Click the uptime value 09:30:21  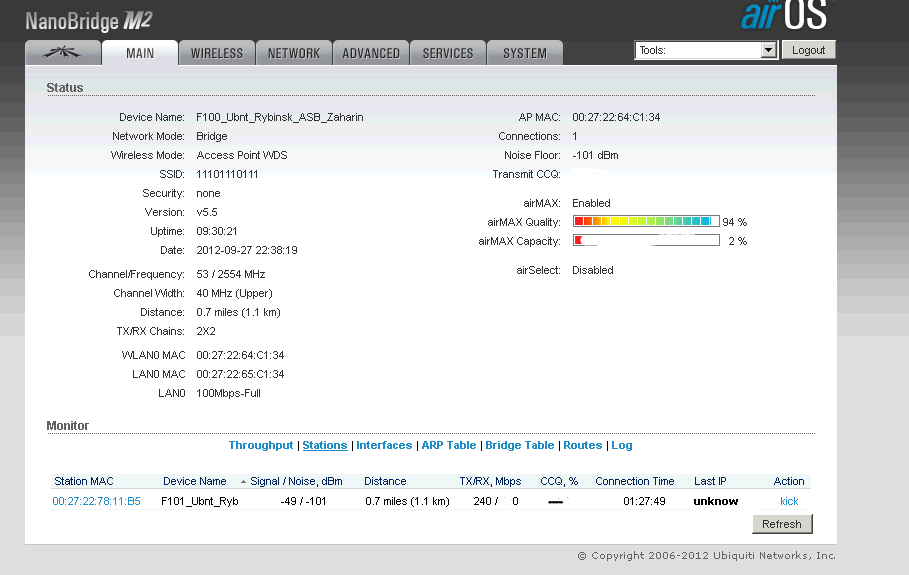[x=217, y=231]
